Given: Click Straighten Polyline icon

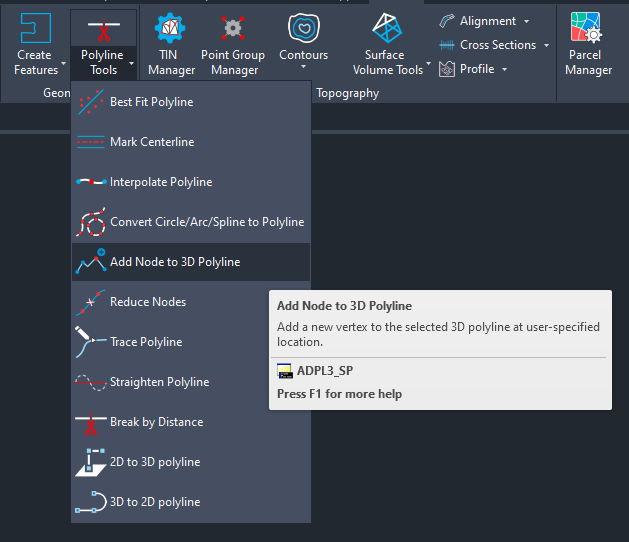Looking at the screenshot, I should (91, 382).
